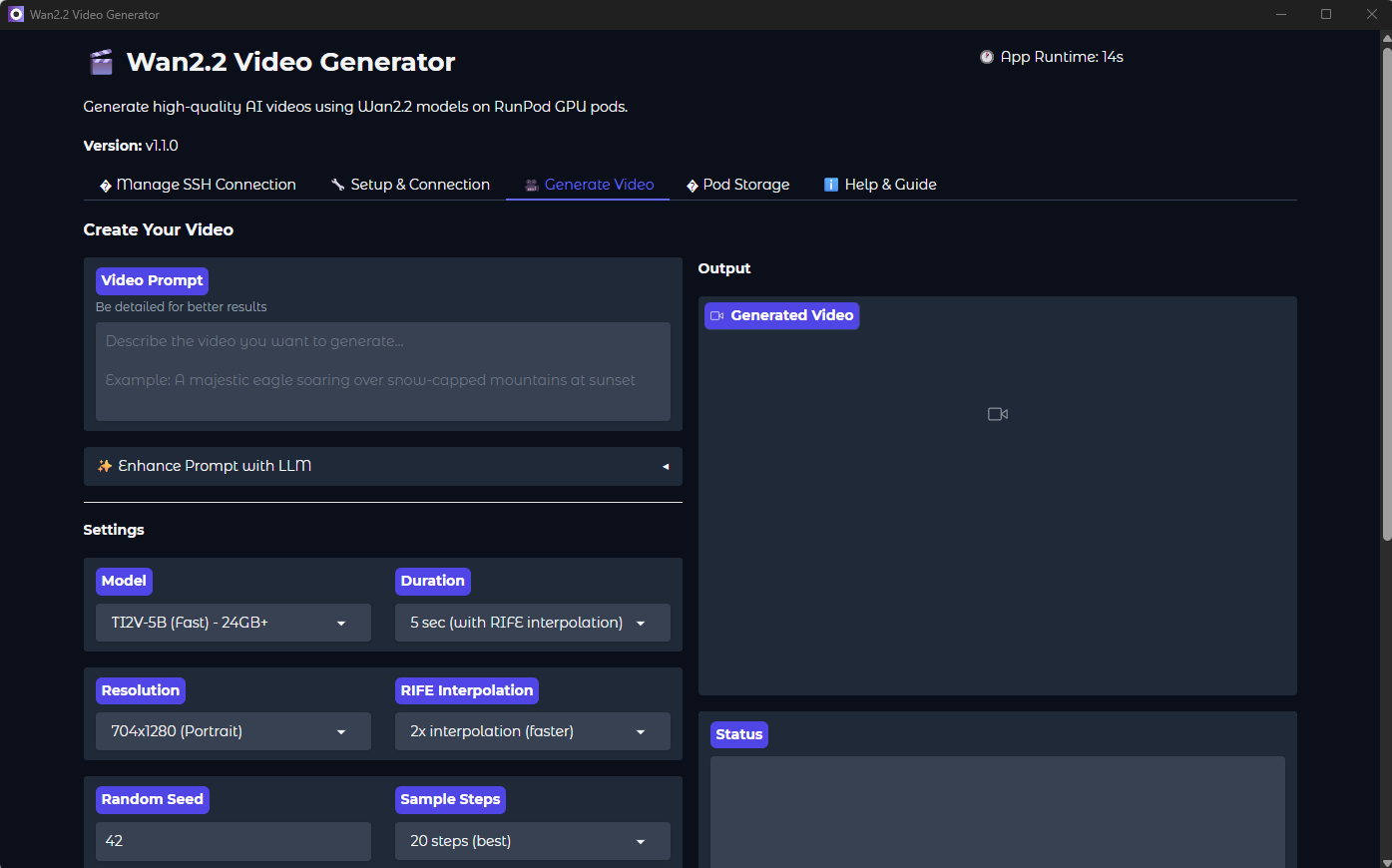Click the Wan2.2 Video Generator page title
Viewport: 1392px width, 868px height.
[290, 62]
